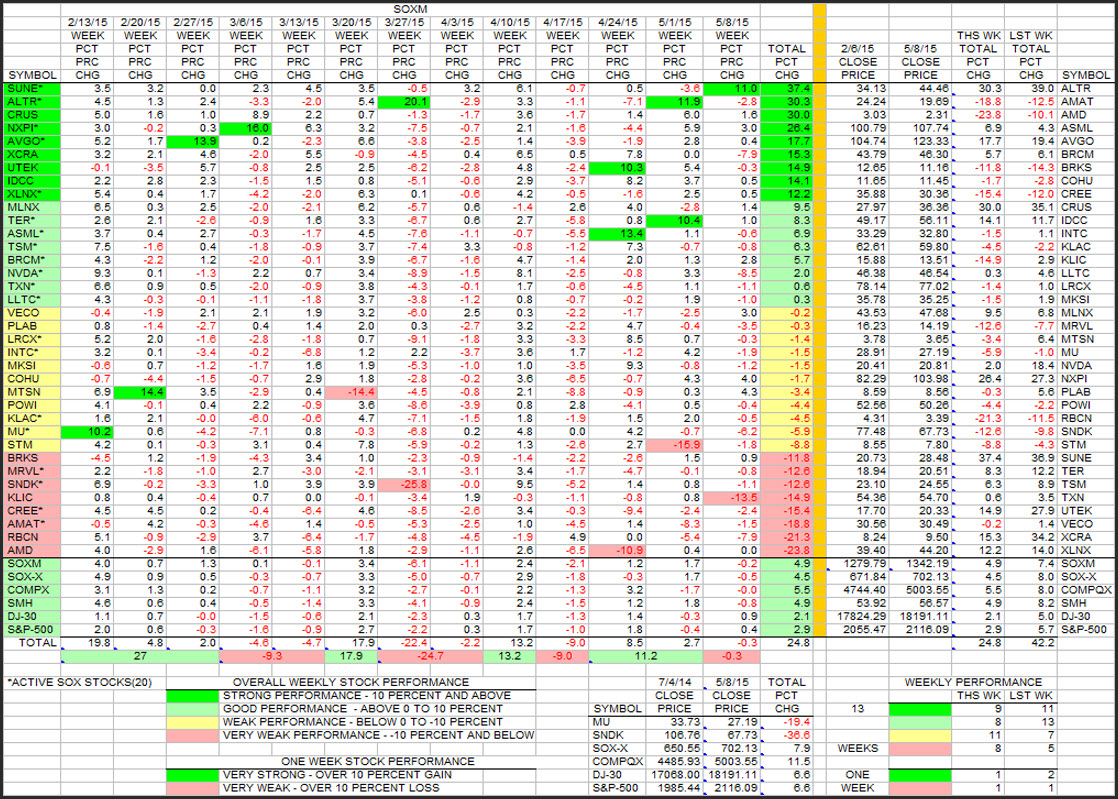Screen dimensions: 1118x799
Task: Click the 2055.47 S&P-500 close price
Action: click(864, 629)
